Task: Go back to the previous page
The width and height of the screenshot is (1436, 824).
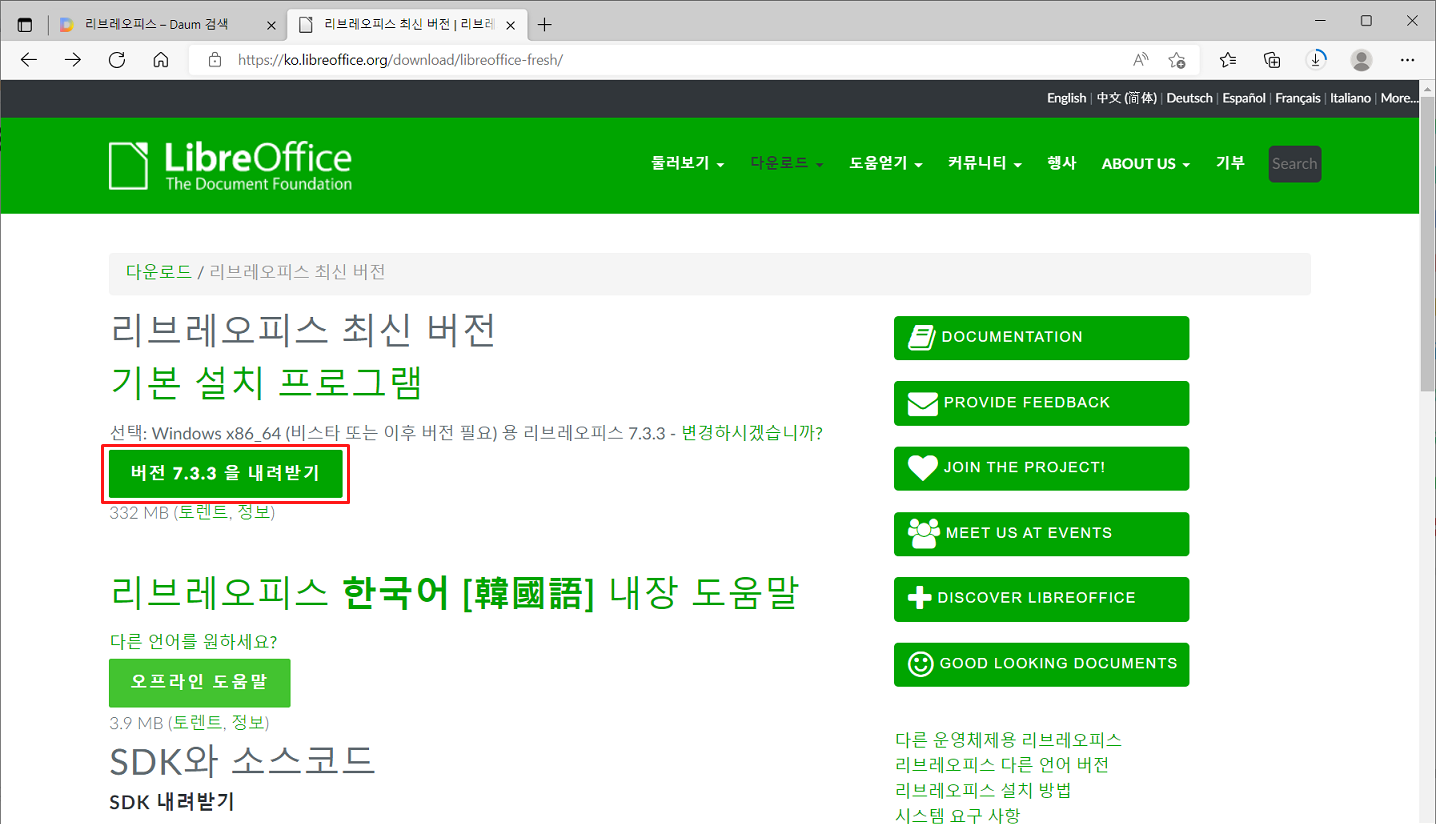Action: tap(28, 60)
